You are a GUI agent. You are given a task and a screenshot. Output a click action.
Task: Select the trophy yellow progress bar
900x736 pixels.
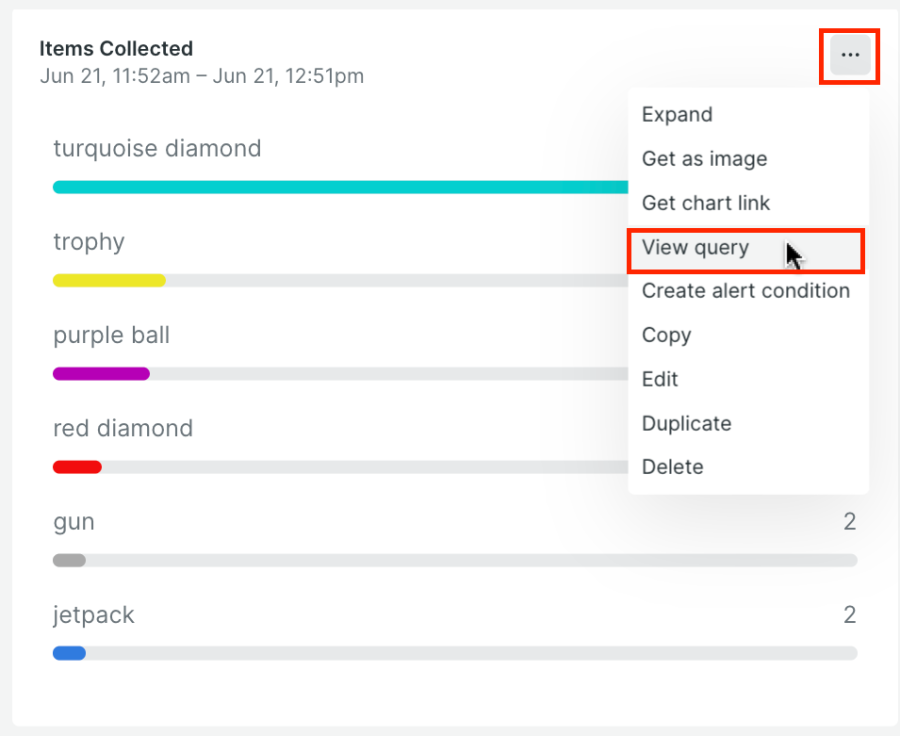point(108,280)
